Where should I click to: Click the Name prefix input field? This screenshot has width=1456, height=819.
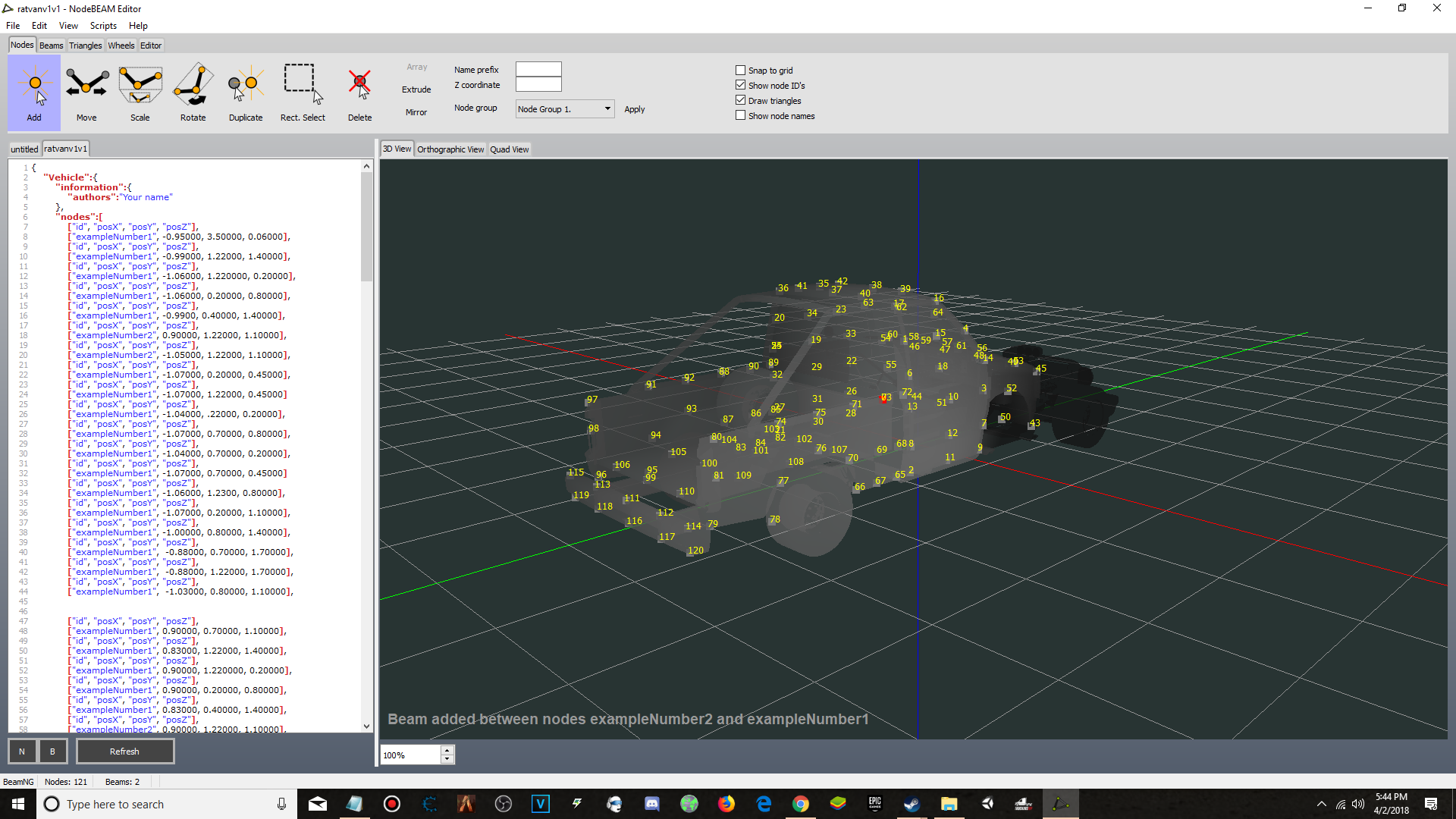[538, 69]
